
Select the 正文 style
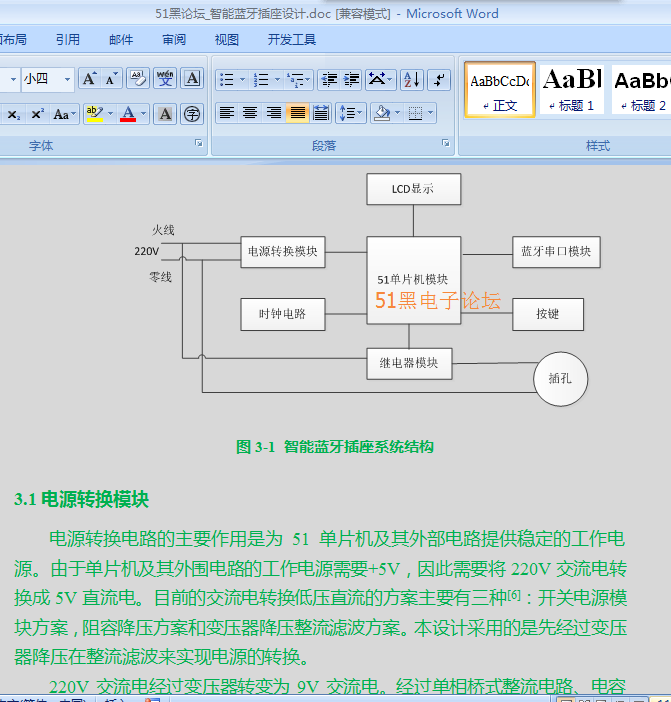[x=500, y=90]
